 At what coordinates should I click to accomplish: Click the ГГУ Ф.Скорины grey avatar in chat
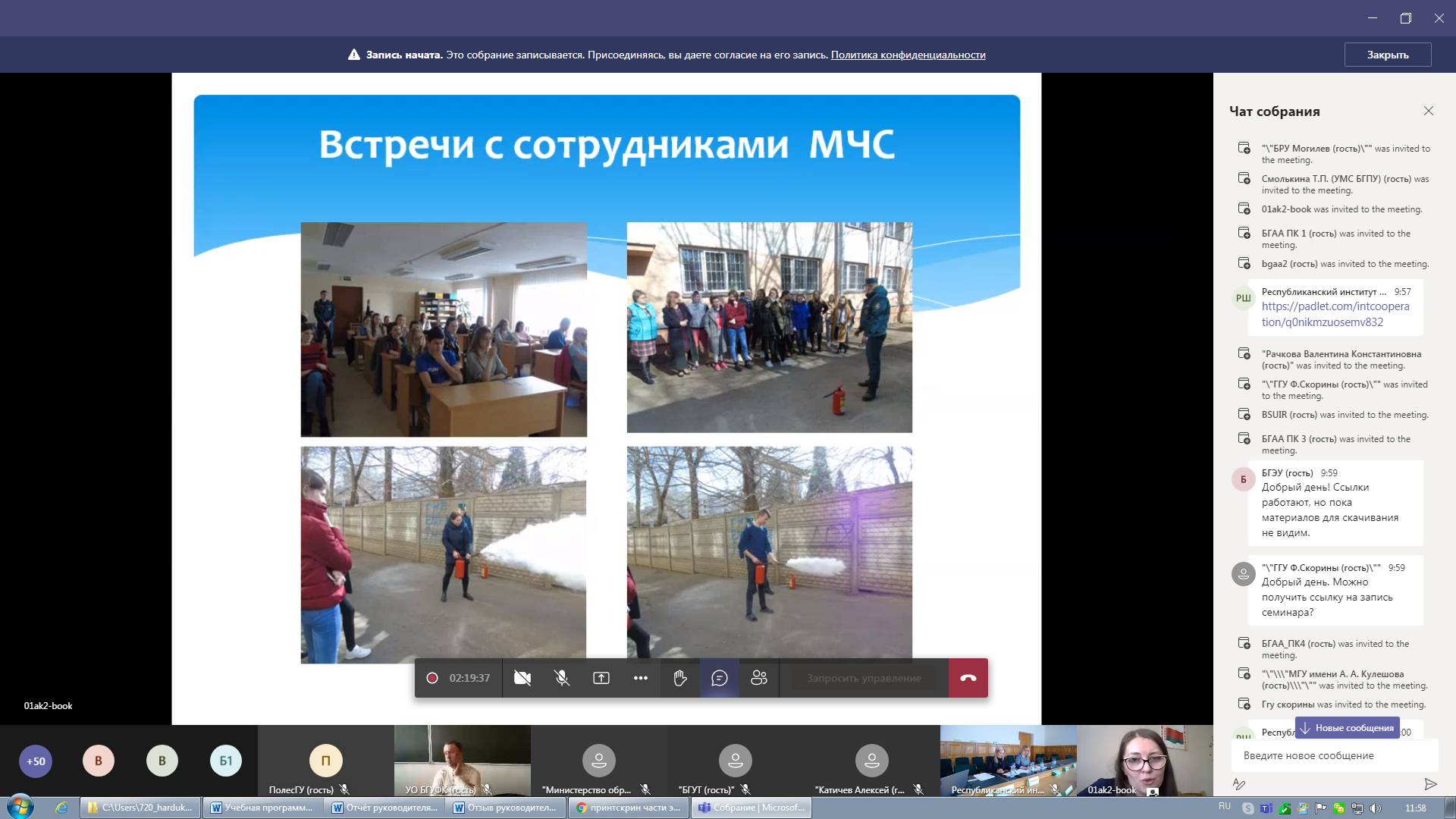pyautogui.click(x=1244, y=574)
